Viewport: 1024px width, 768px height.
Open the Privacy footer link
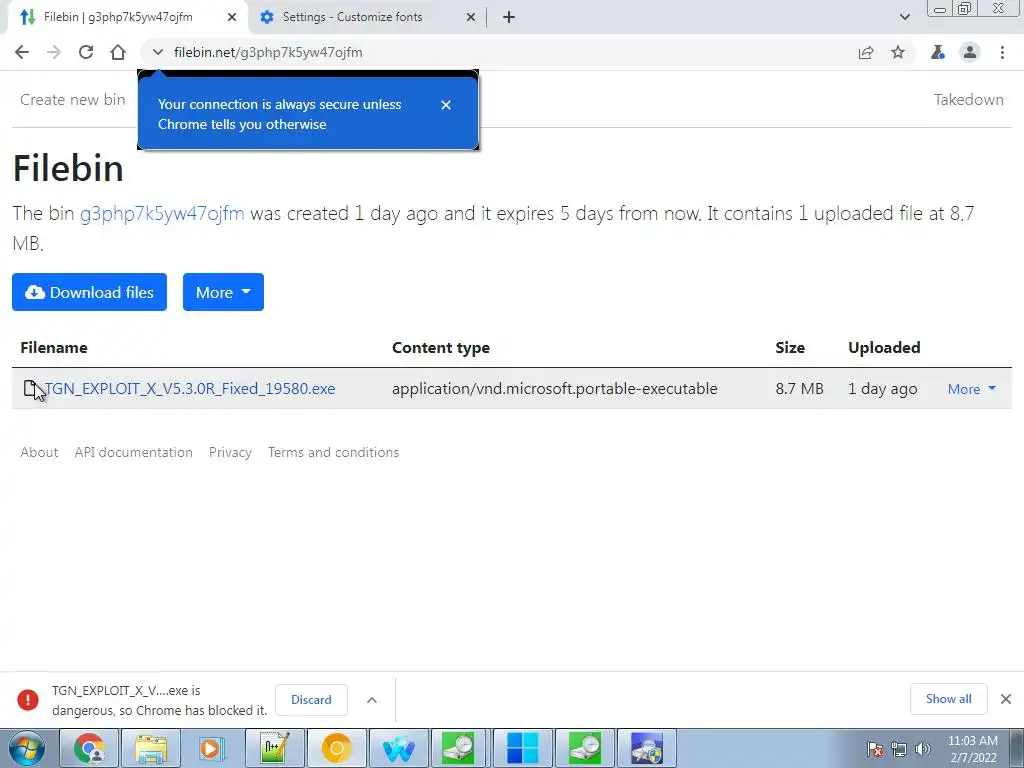[230, 452]
